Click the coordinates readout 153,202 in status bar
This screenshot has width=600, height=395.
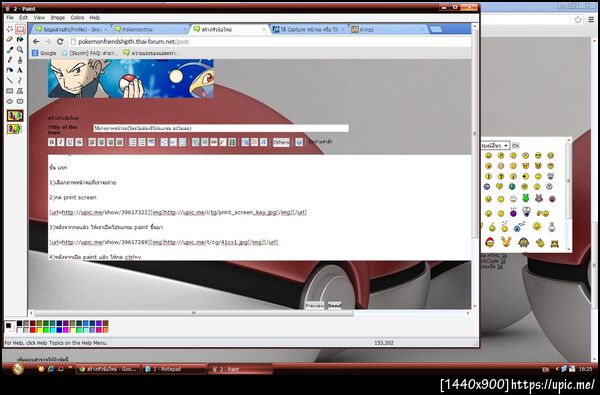(x=384, y=343)
